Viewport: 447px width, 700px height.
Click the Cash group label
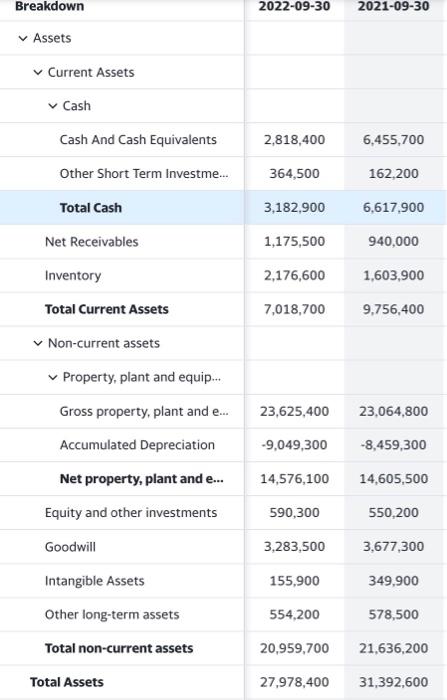coord(76,106)
